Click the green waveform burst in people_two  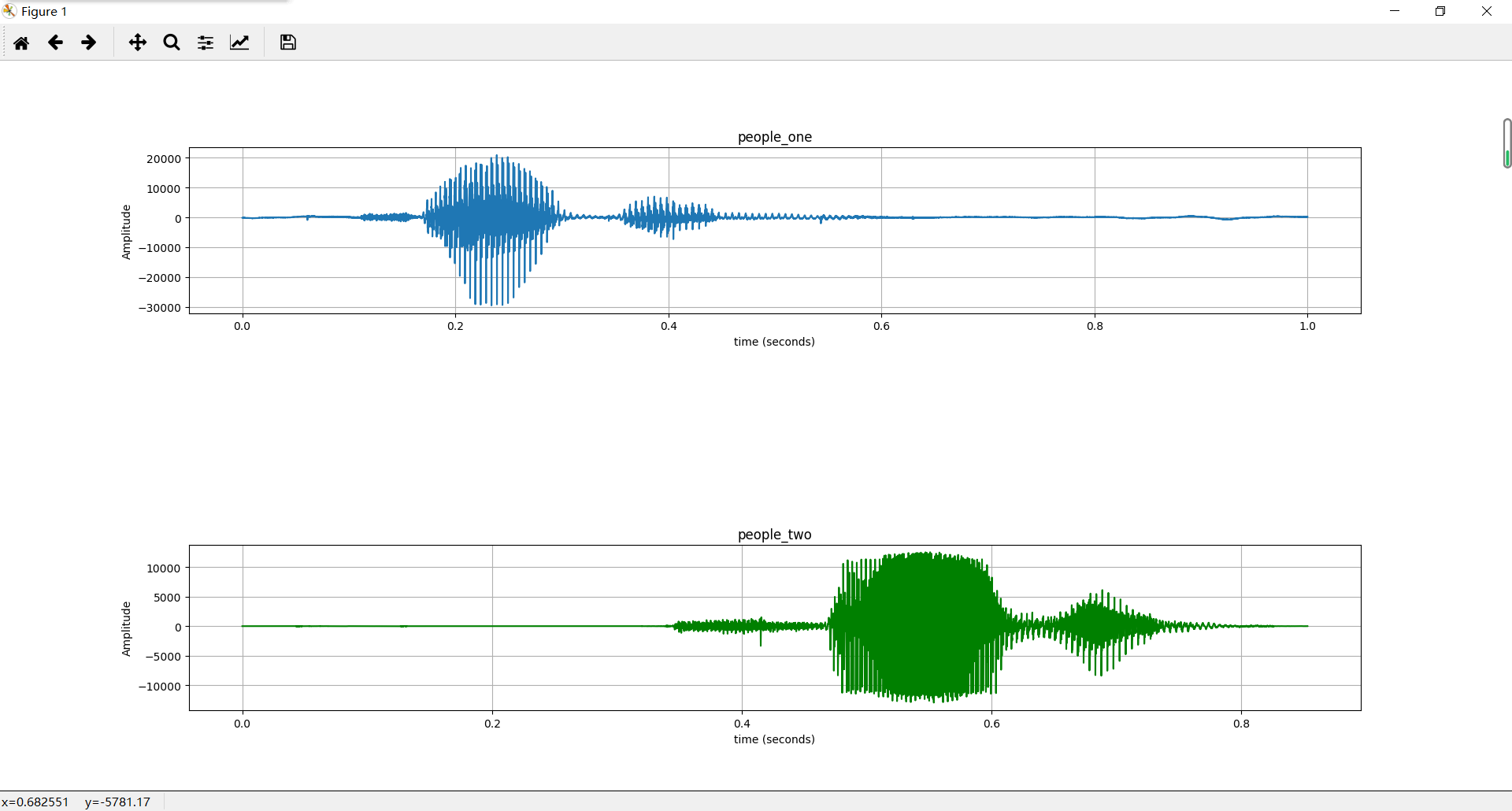[917, 626]
